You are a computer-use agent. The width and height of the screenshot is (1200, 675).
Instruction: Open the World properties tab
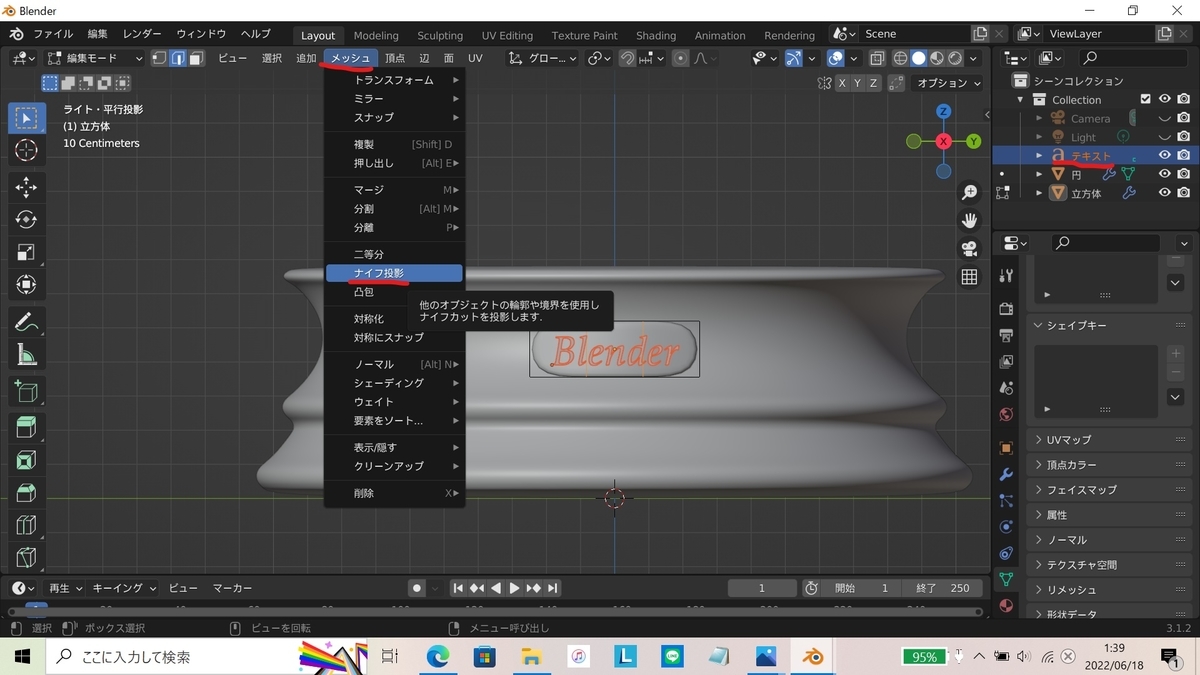[1006, 414]
